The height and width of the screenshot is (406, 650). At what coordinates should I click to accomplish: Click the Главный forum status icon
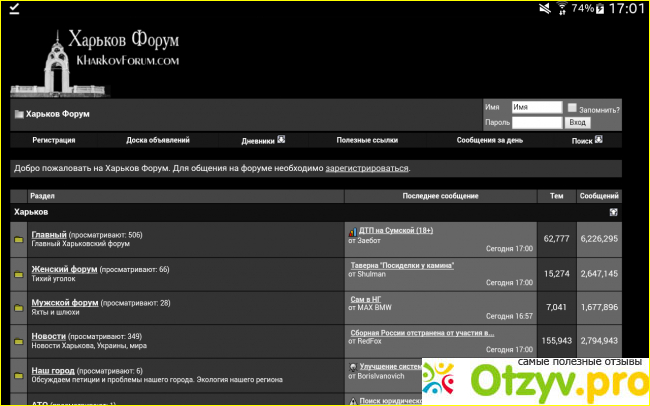(18, 240)
